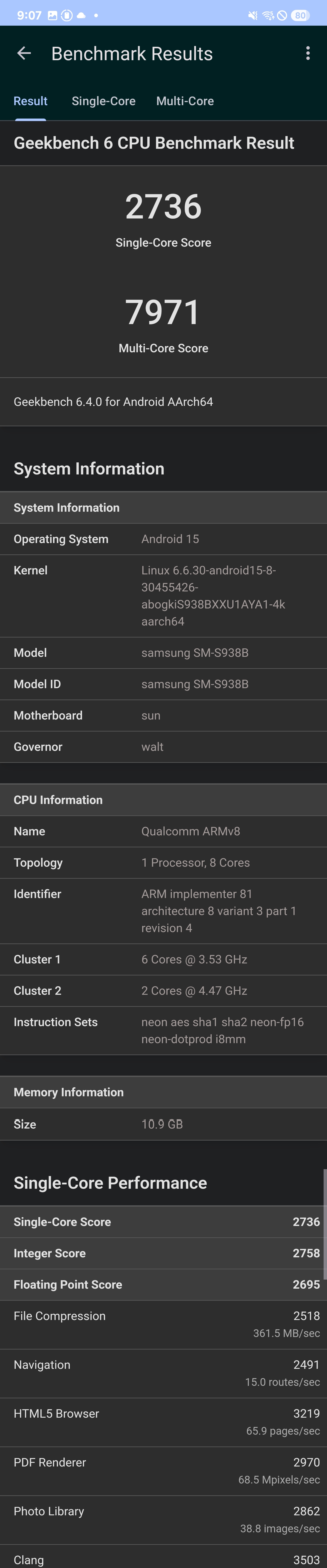Tap the CPU Name Qualcomm ARMv8 row

(163, 831)
